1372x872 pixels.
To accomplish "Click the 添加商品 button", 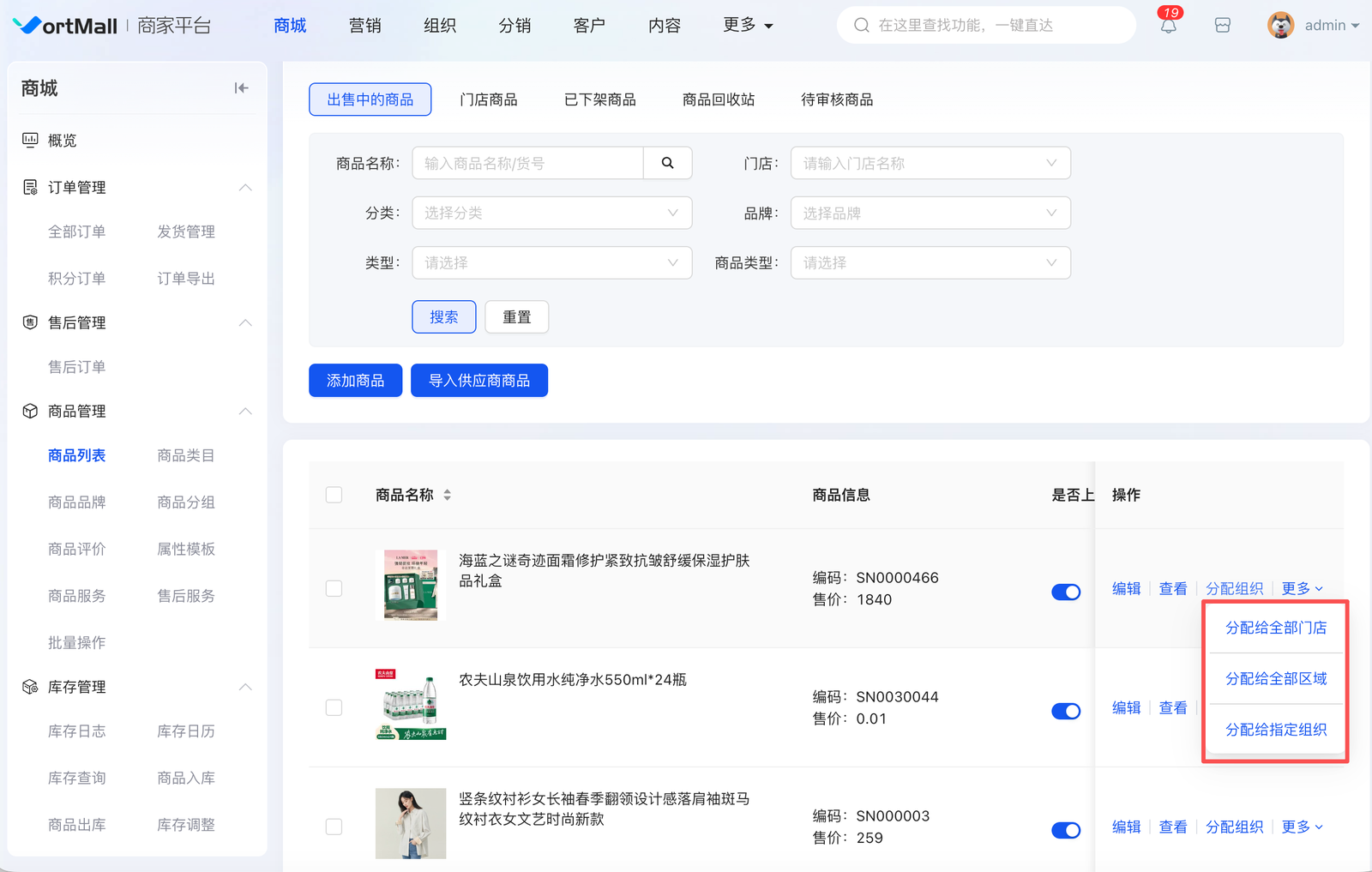I will [355, 381].
